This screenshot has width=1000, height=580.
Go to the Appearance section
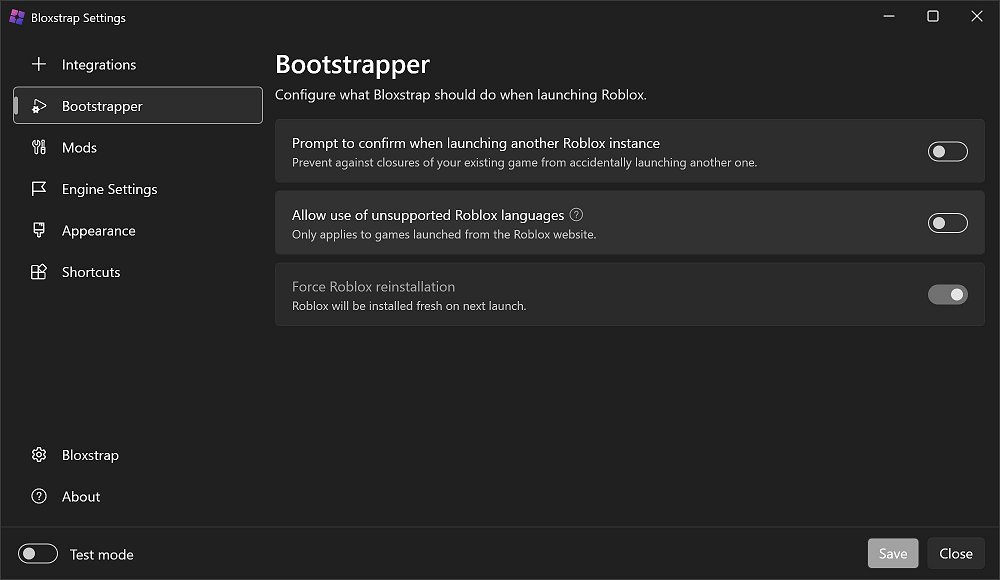pyautogui.click(x=98, y=231)
